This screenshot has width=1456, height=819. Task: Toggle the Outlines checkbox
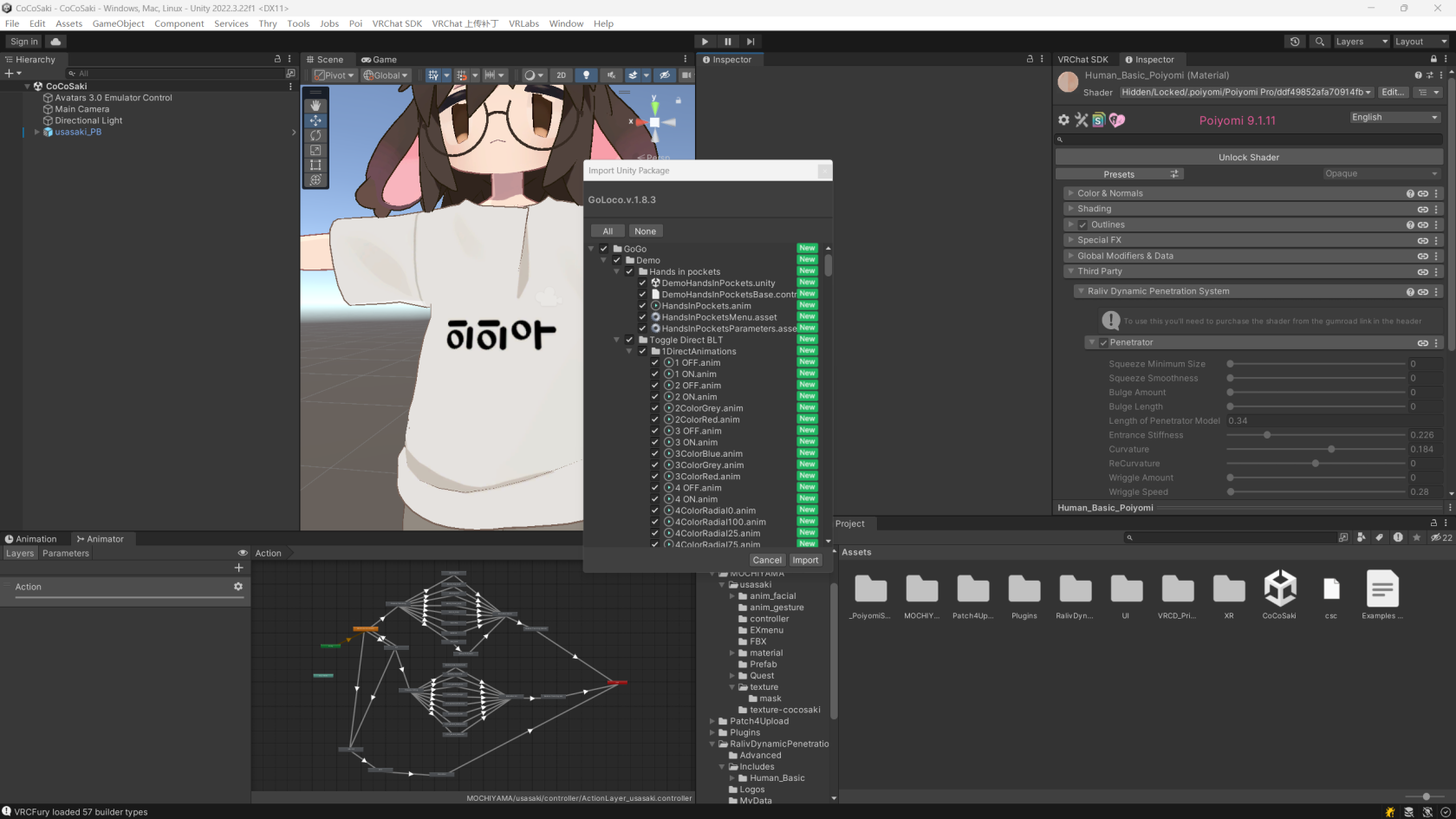pyautogui.click(x=1082, y=224)
